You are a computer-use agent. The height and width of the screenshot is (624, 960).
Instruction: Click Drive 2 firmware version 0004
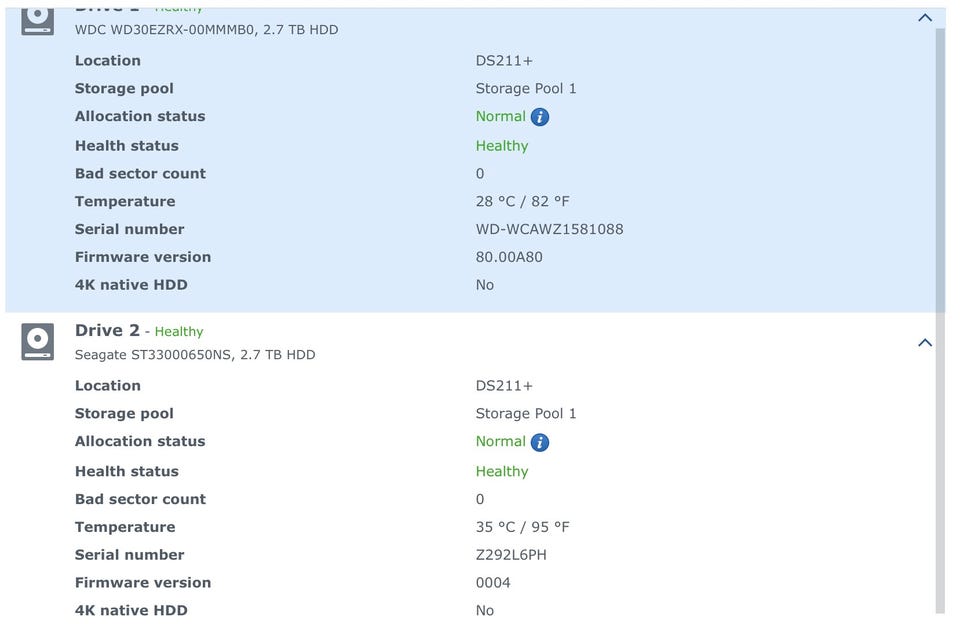[x=493, y=583]
